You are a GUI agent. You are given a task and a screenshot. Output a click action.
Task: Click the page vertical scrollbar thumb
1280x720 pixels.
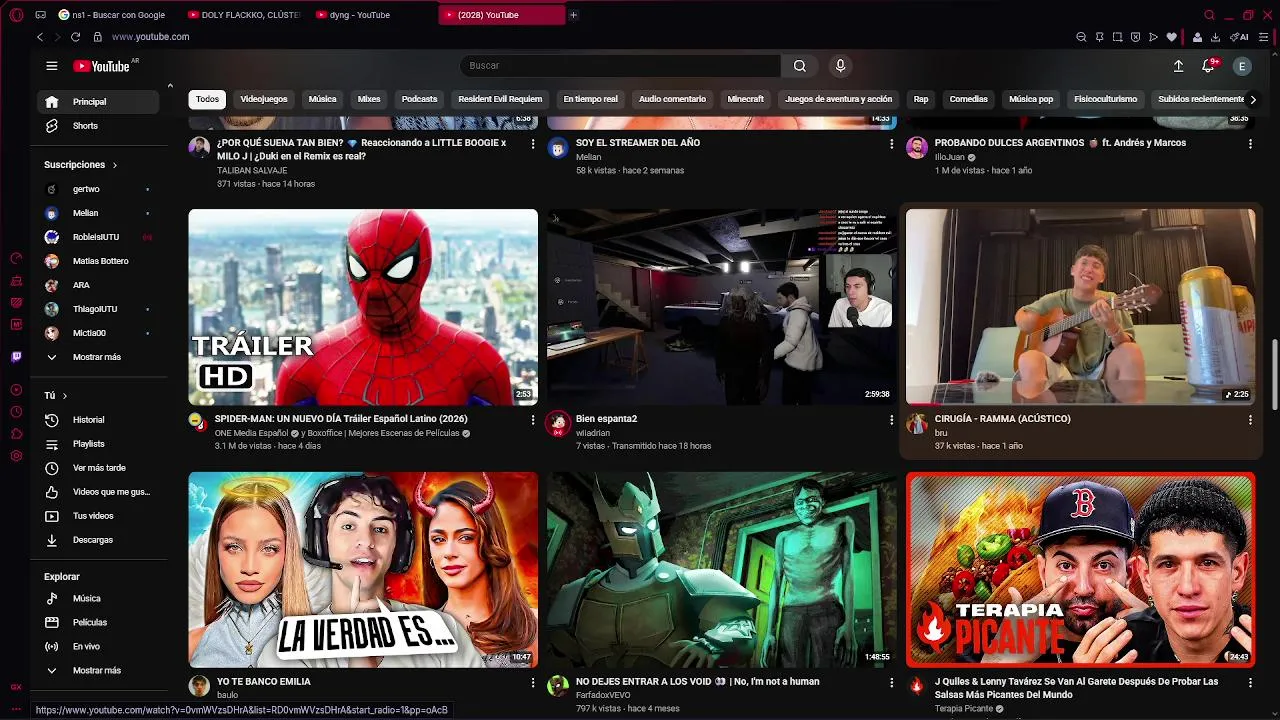tap(1274, 375)
